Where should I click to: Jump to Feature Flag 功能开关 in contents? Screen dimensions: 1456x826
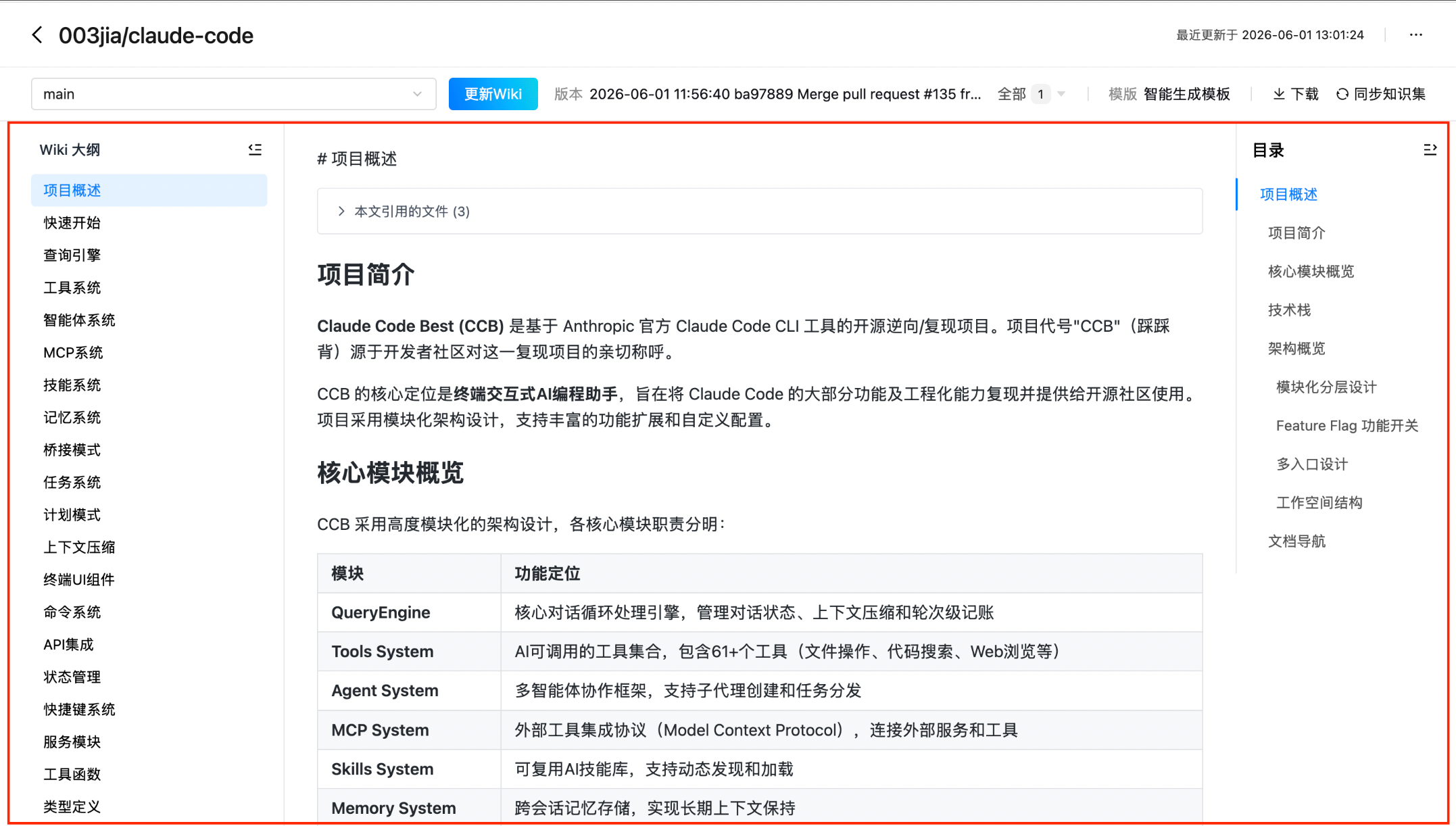point(1347,426)
